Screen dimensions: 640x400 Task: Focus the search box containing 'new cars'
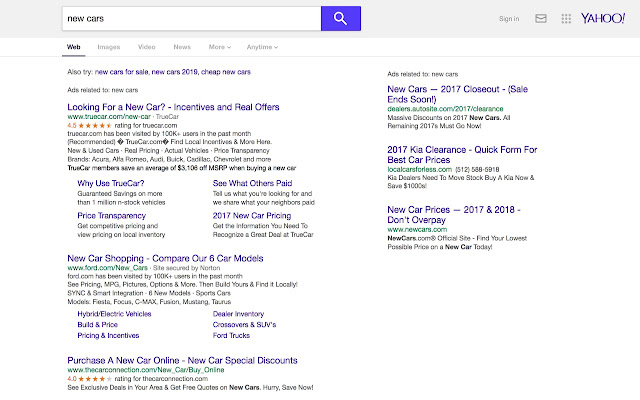tap(191, 18)
